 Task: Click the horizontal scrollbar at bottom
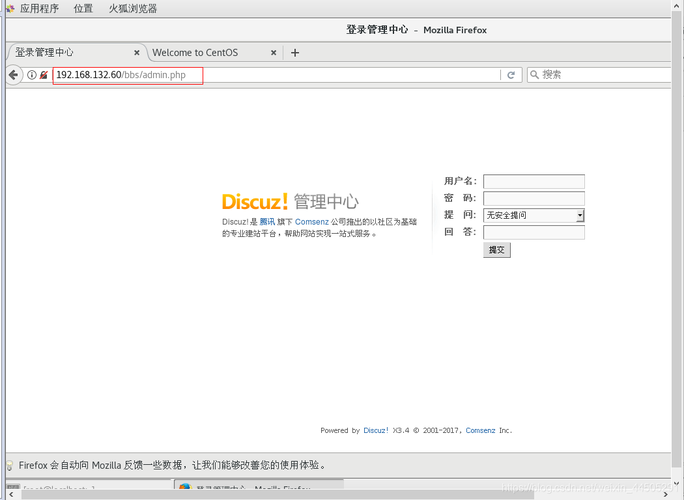coord(277,495)
